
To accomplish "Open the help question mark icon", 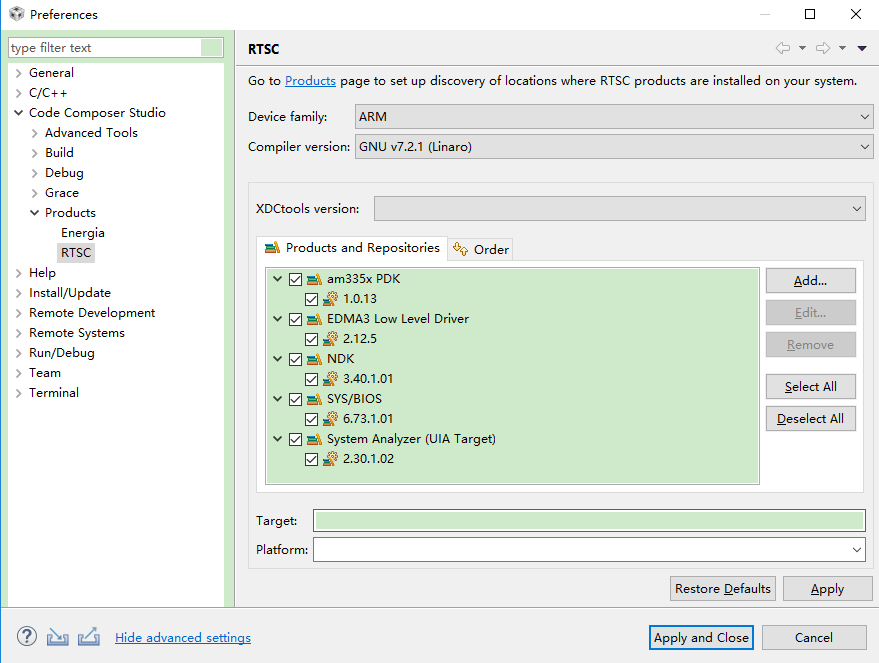I will [x=26, y=637].
